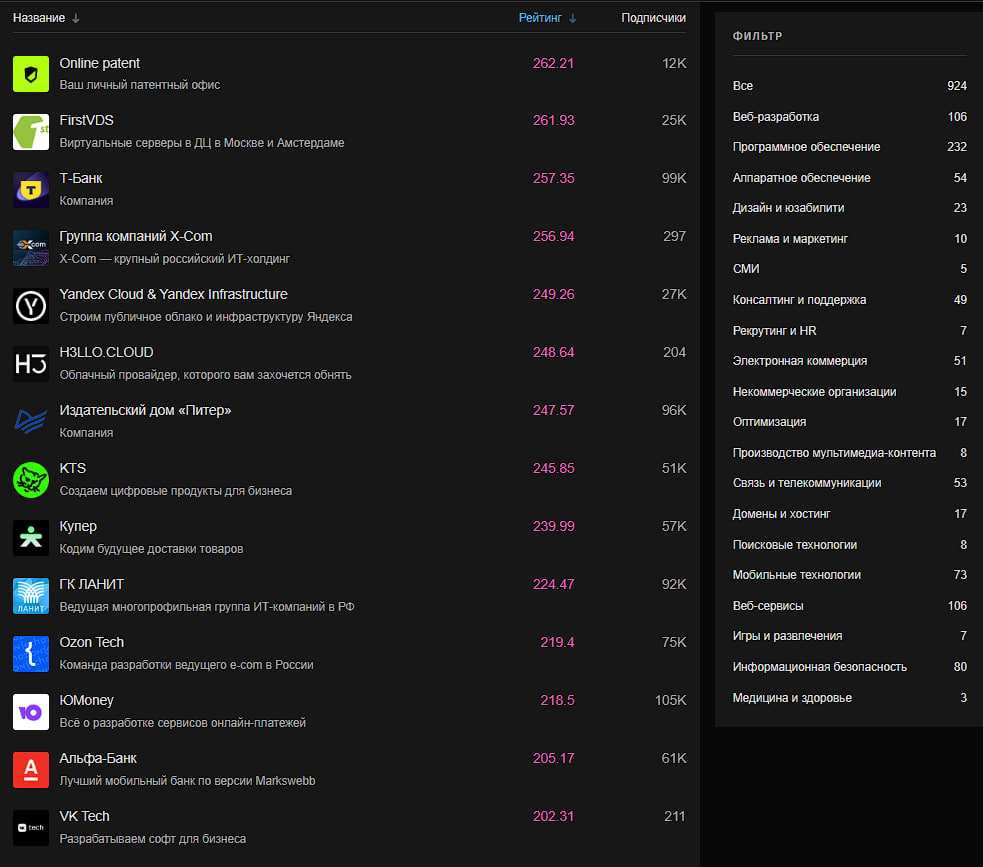Image resolution: width=983 pixels, height=867 pixels.
Task: Open Online patent company page
Action: click(100, 63)
